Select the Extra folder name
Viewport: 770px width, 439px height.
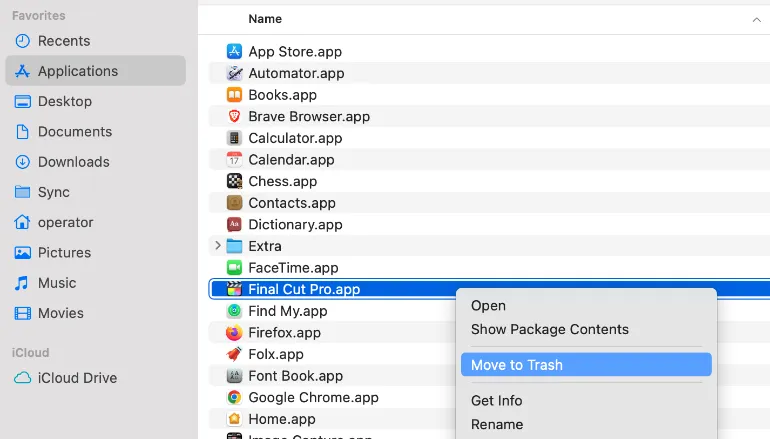pyautogui.click(x=265, y=246)
